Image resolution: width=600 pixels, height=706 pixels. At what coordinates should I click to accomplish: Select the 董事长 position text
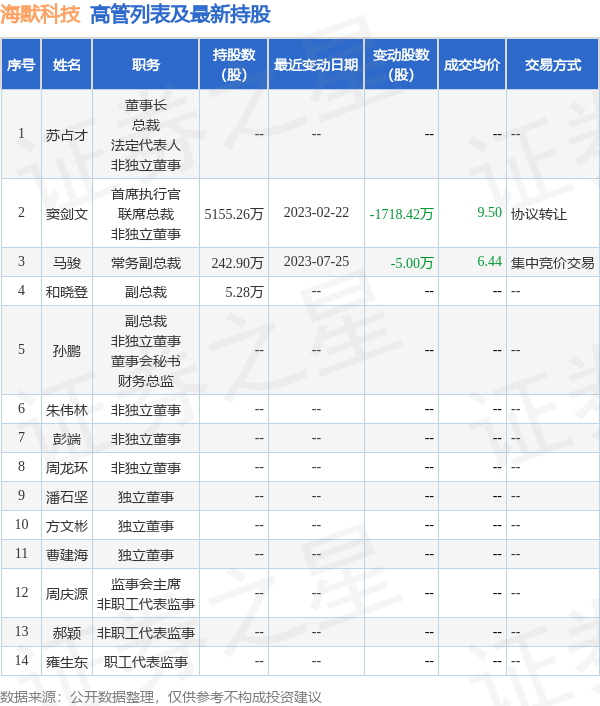(146, 105)
